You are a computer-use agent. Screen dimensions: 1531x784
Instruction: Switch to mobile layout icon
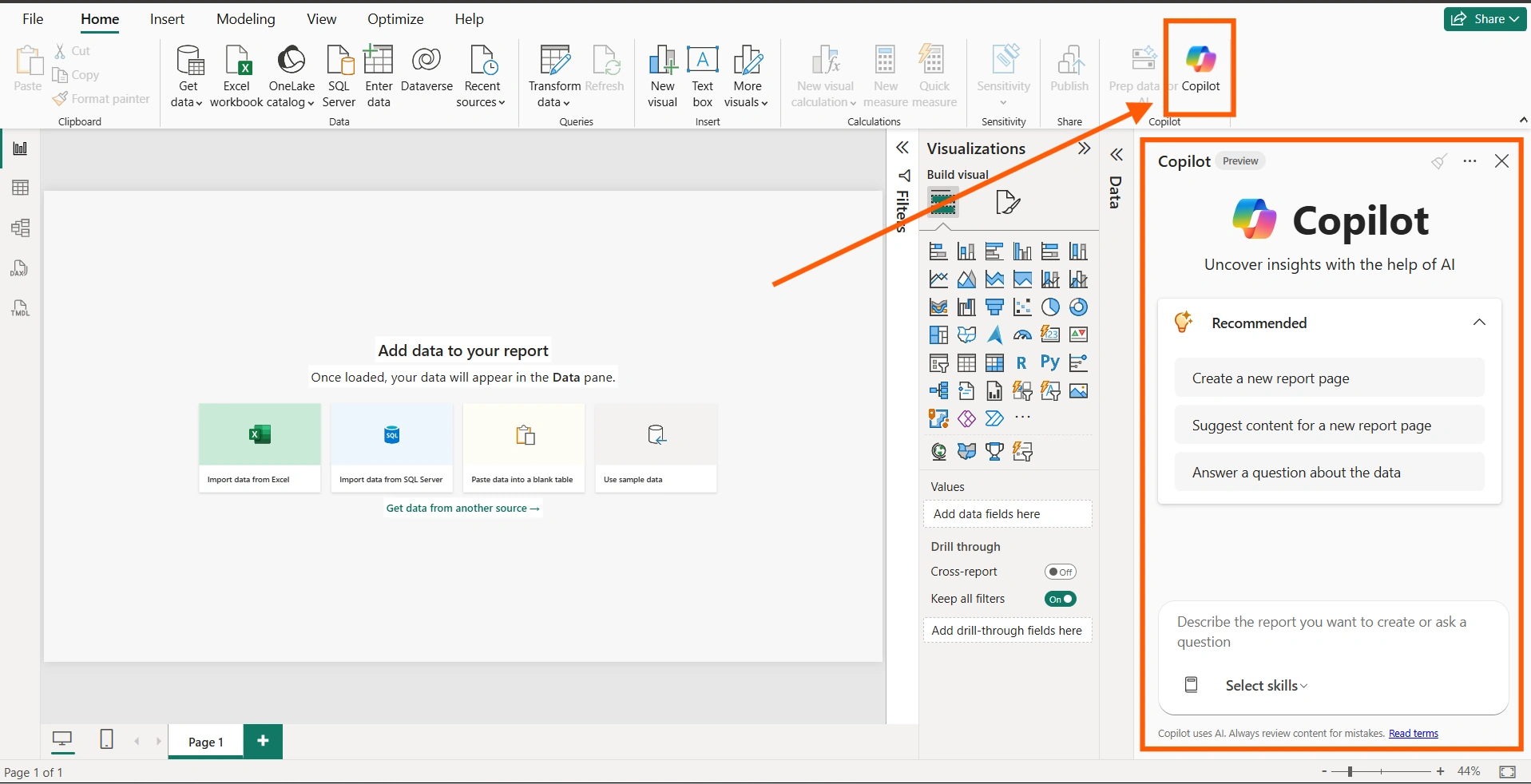point(106,739)
